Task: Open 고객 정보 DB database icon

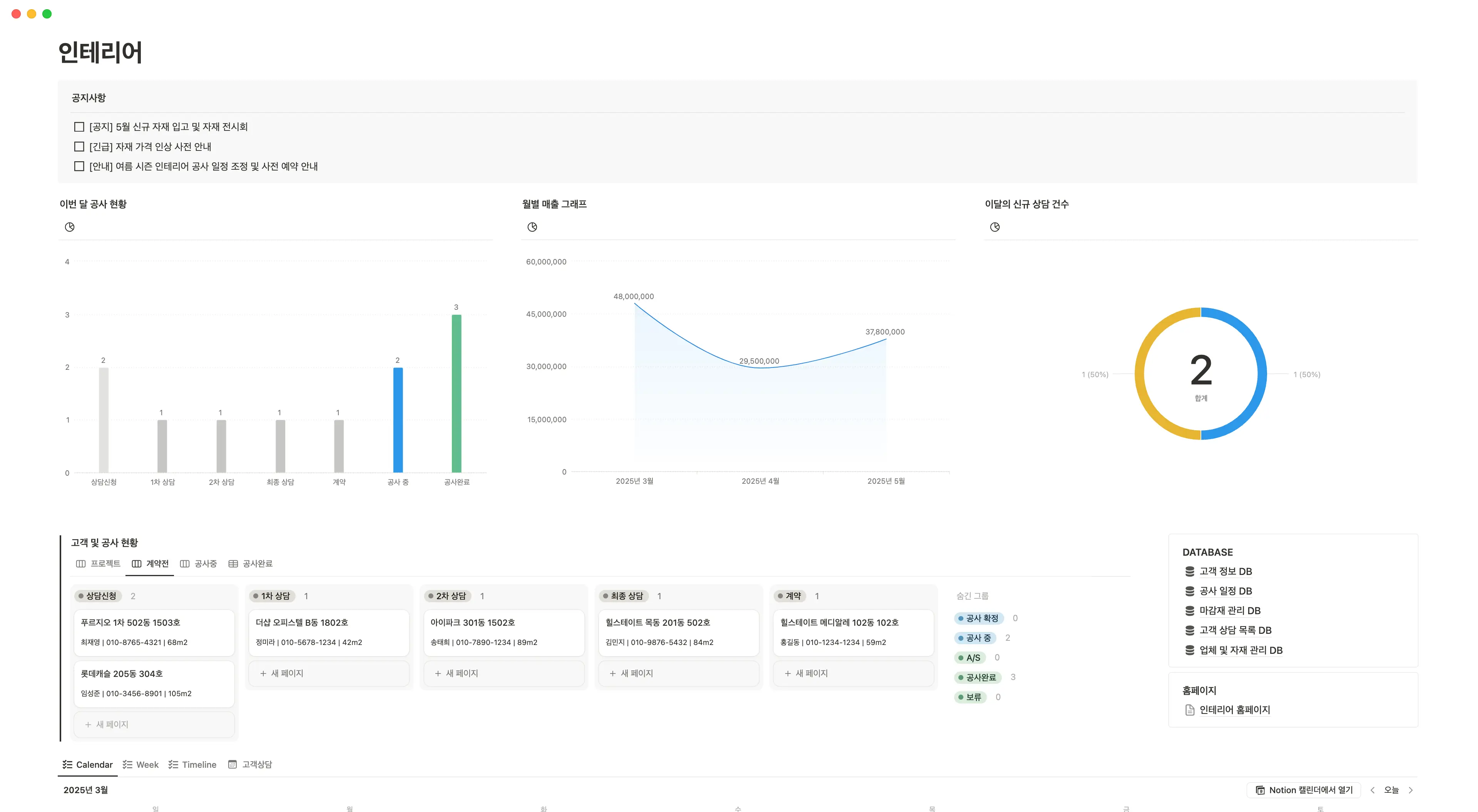Action: click(1189, 571)
